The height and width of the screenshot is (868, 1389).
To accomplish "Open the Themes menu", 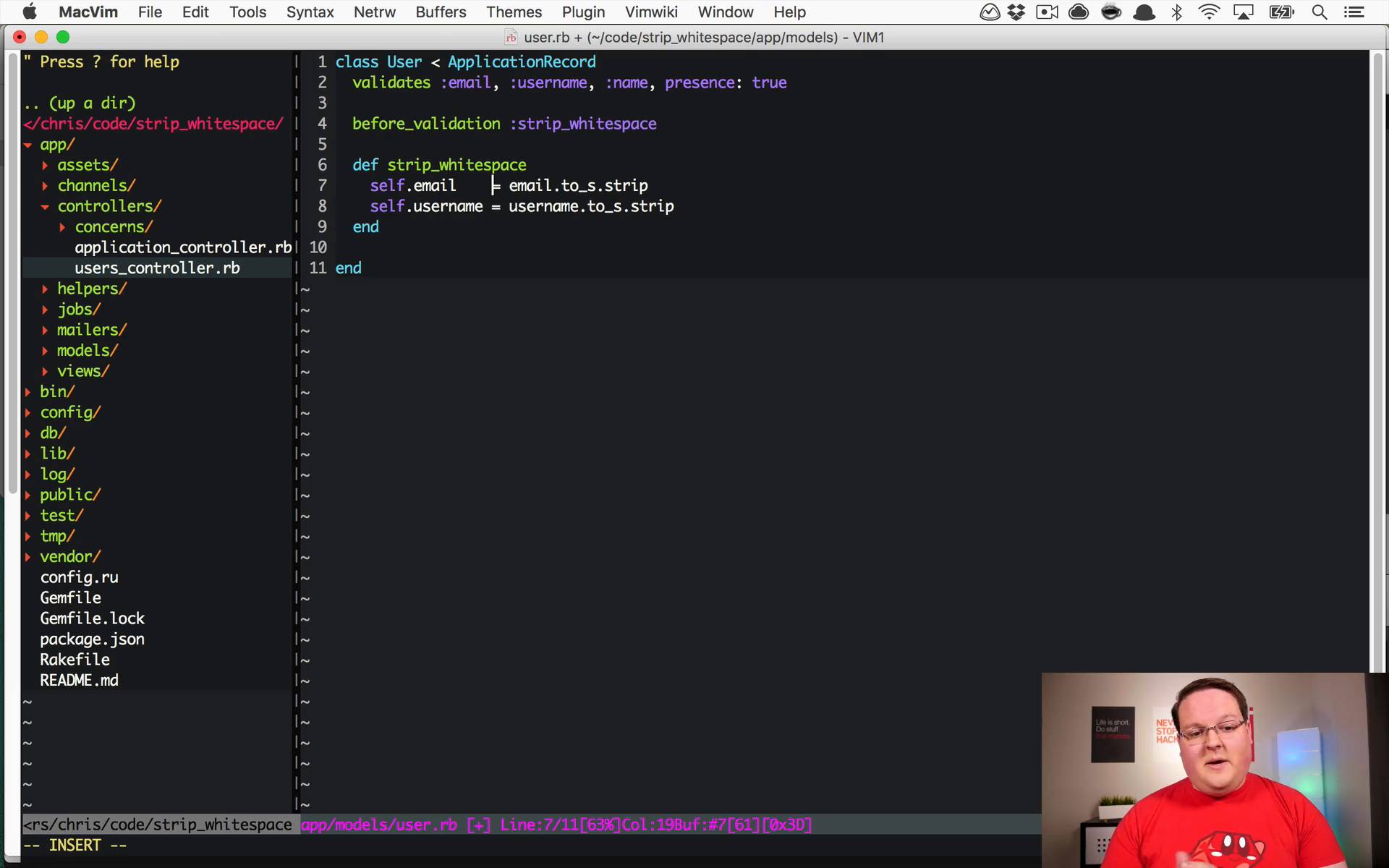I will (x=514, y=12).
